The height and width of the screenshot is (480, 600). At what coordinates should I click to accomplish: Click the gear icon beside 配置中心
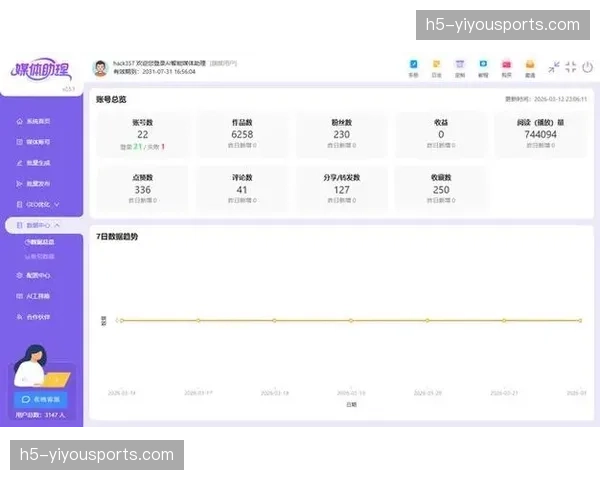[x=20, y=276]
